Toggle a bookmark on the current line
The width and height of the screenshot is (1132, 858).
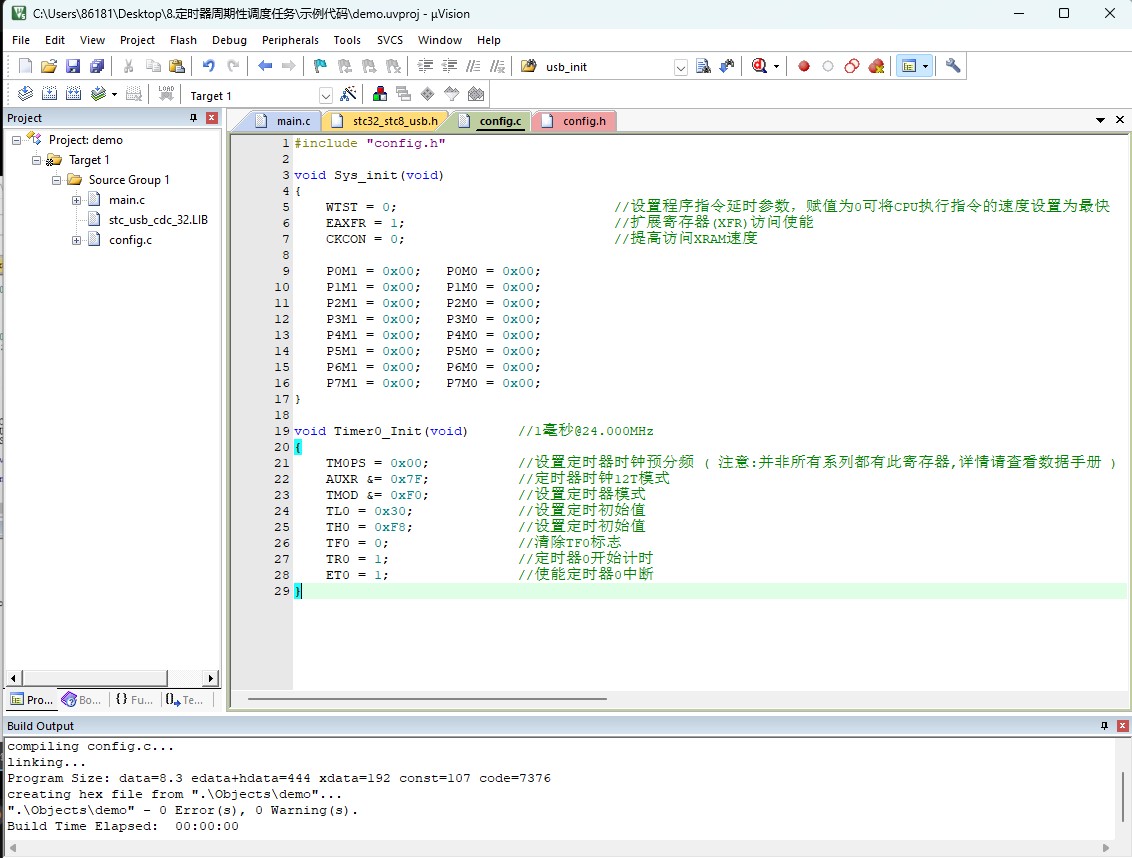321,66
